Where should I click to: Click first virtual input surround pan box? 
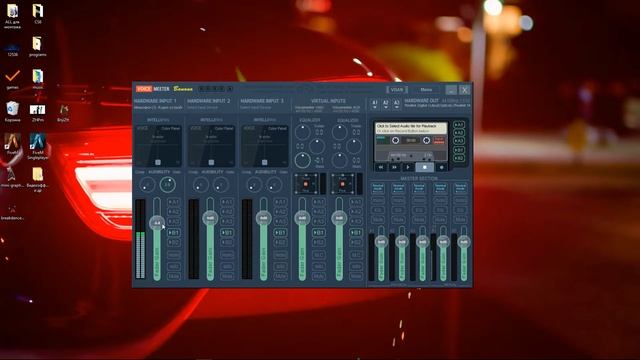[x=306, y=184]
